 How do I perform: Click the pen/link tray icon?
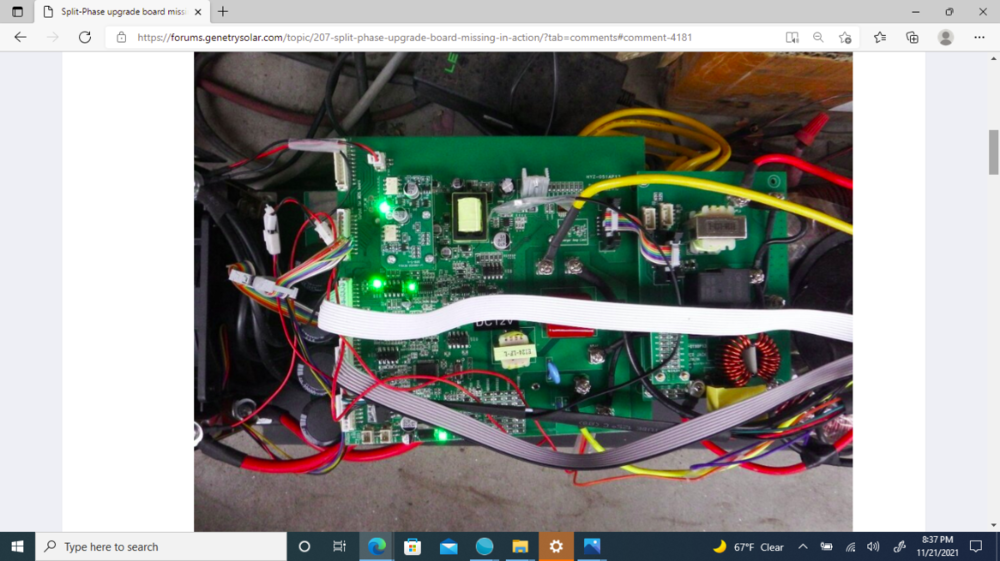tap(899, 546)
